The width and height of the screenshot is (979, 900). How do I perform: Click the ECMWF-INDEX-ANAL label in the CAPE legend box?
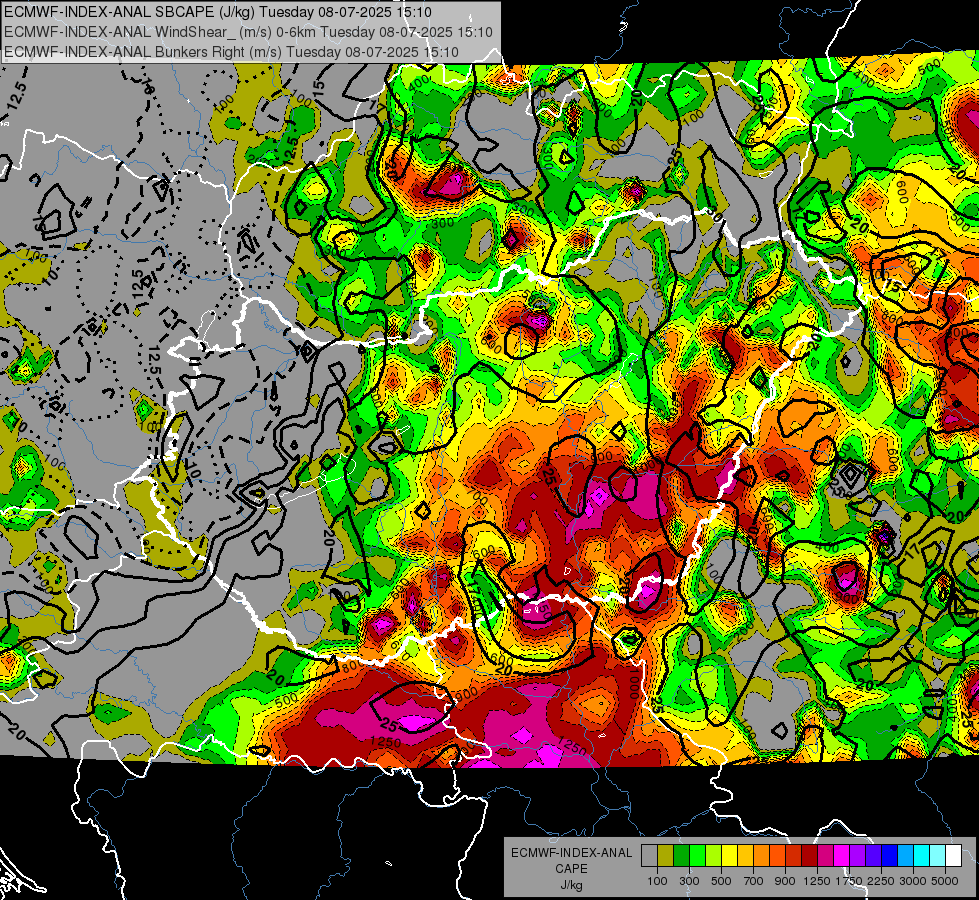point(571,853)
